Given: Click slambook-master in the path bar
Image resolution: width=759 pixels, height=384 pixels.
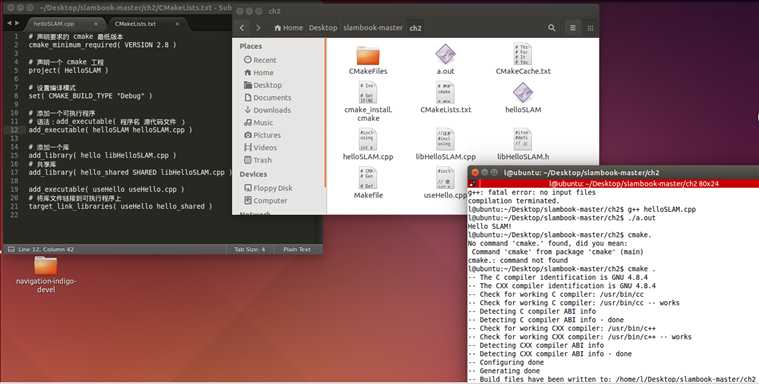Looking at the screenshot, I should (x=373, y=28).
